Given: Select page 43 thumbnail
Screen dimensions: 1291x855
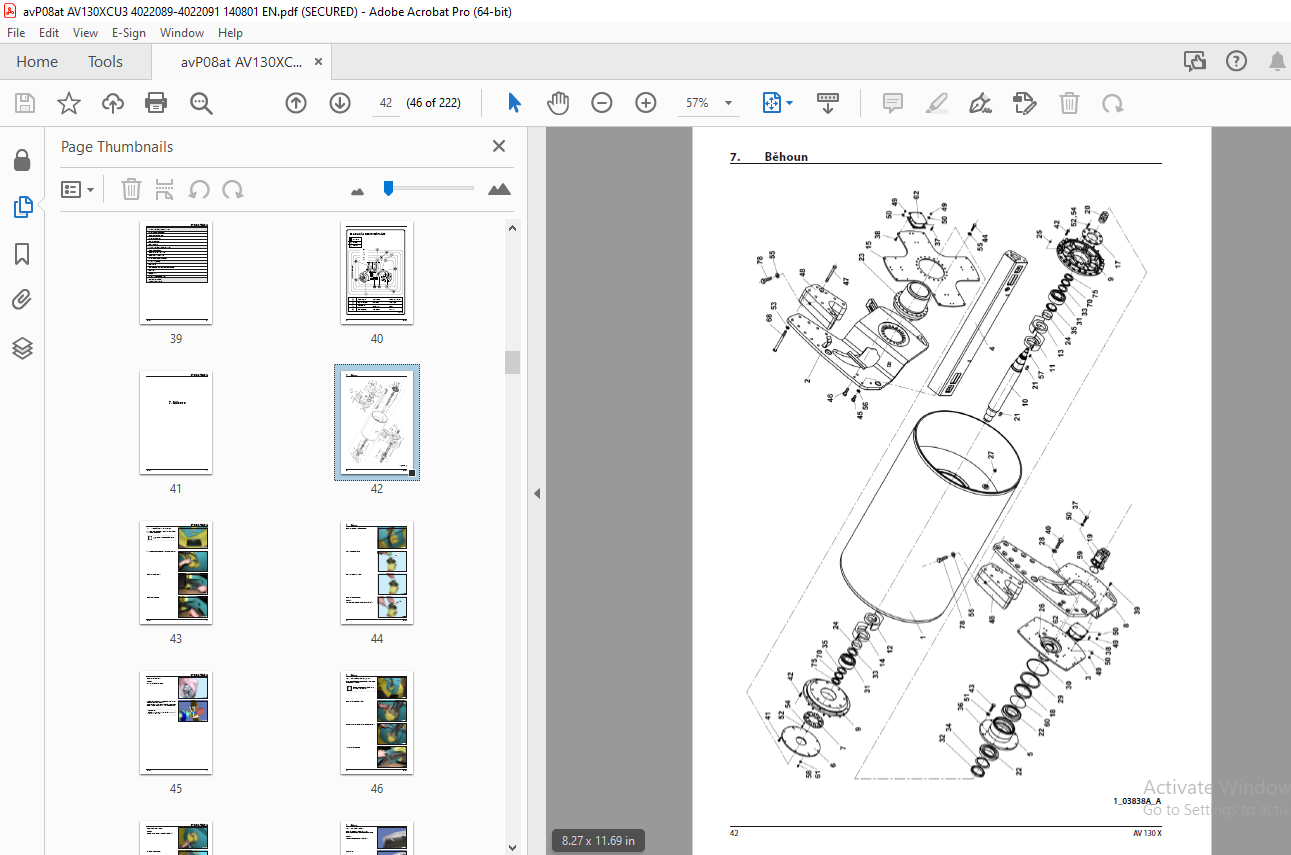Looking at the screenshot, I should click(176, 573).
